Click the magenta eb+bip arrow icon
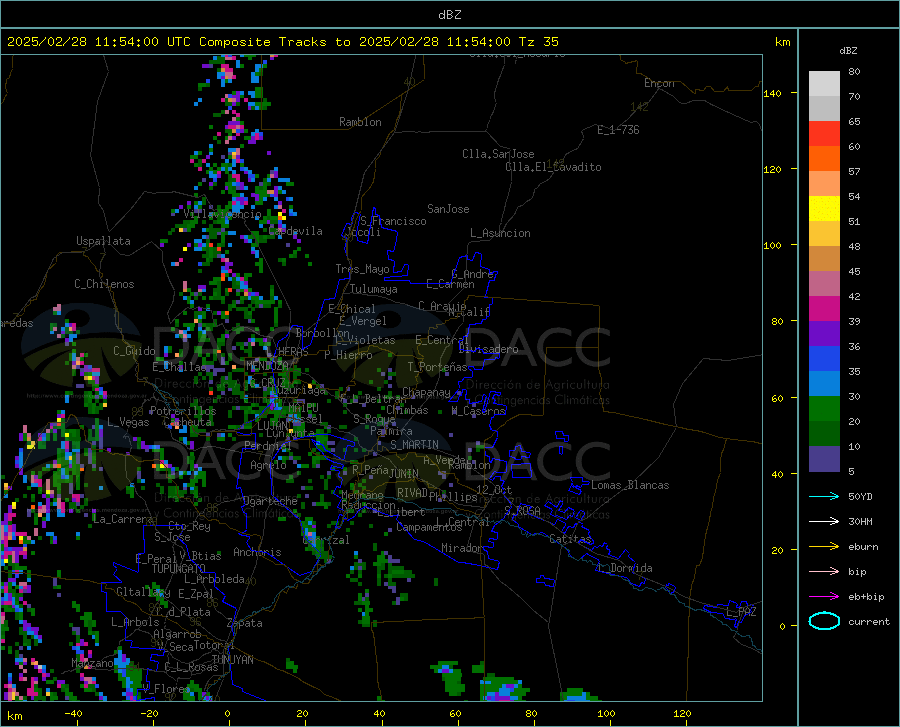This screenshot has height=727, width=900. click(824, 596)
